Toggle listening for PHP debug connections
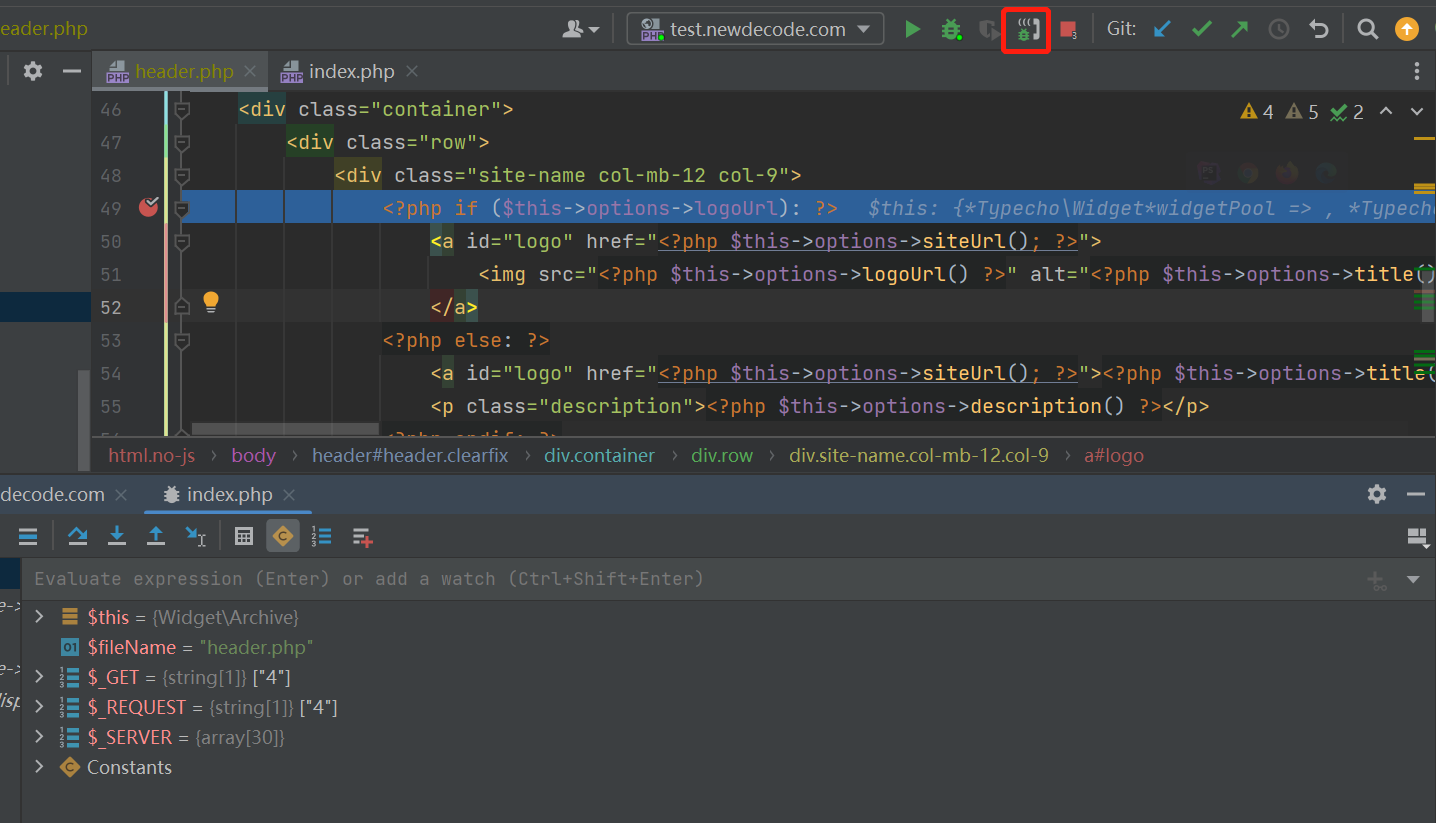1436x823 pixels. click(1026, 30)
